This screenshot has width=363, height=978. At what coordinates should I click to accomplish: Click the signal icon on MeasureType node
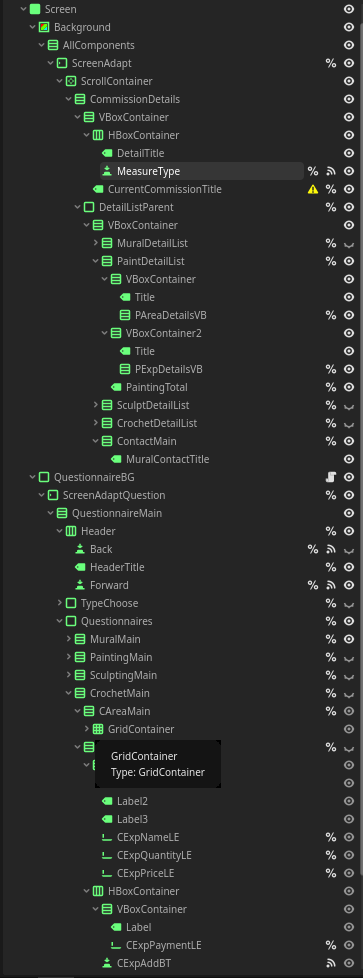pyautogui.click(x=331, y=171)
